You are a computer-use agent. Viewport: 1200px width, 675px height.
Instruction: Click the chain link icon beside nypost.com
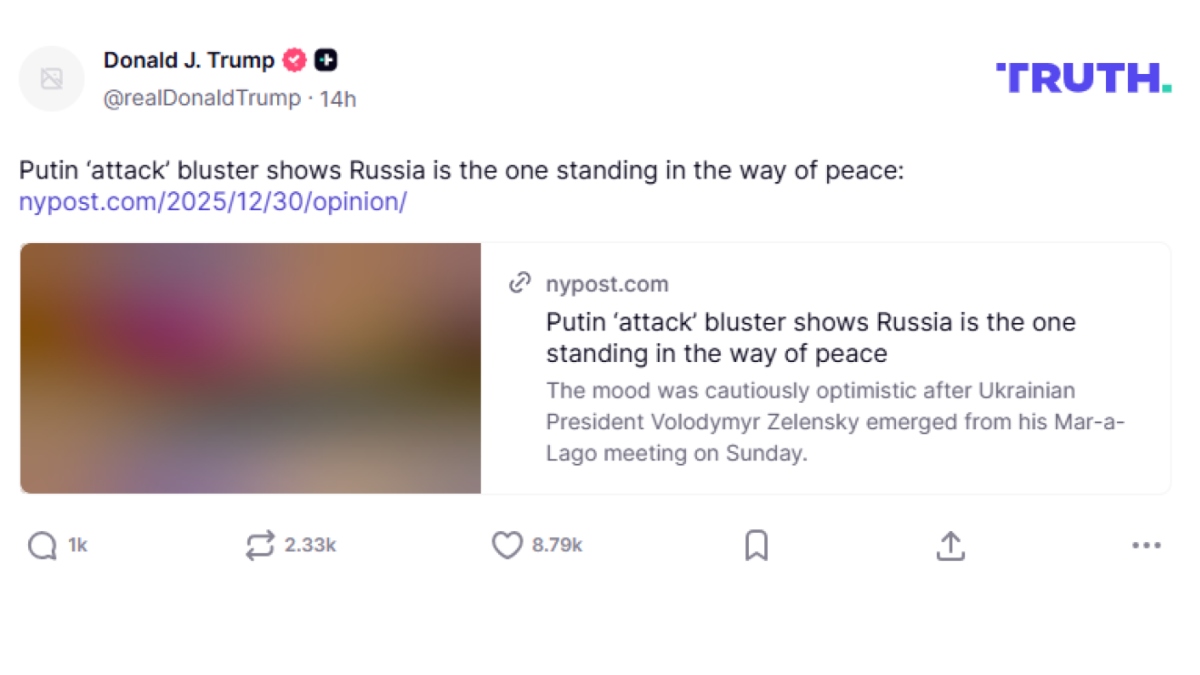[x=520, y=284]
